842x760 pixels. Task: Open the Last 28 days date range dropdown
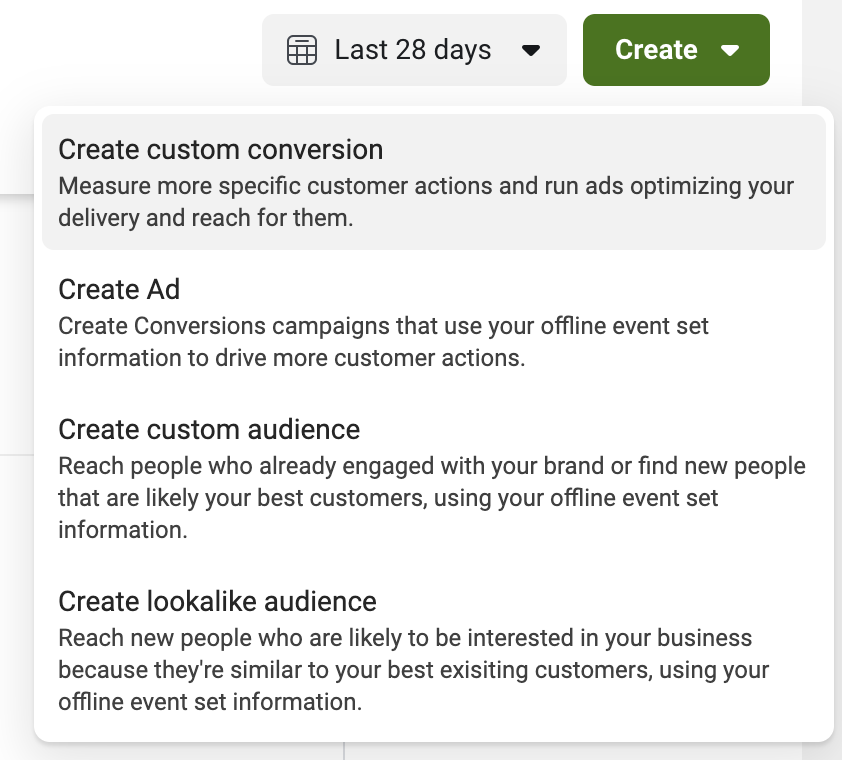click(414, 50)
